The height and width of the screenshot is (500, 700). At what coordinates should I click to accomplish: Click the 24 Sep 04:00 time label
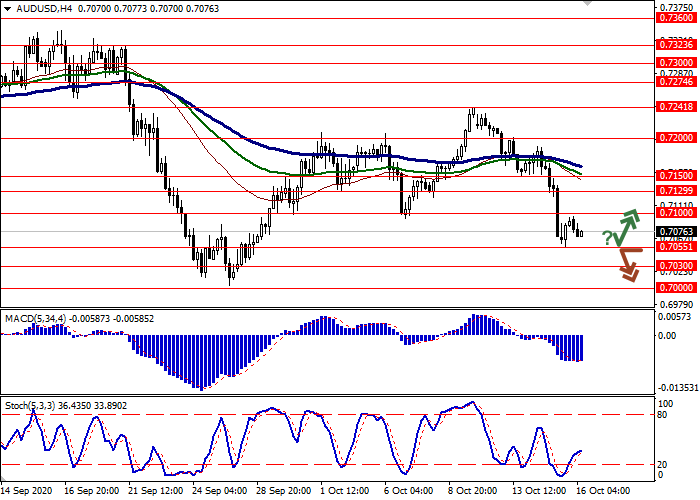click(x=220, y=491)
